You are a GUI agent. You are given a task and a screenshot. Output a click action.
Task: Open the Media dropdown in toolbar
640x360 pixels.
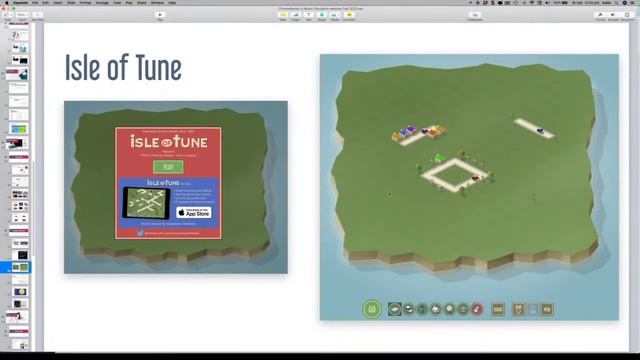(335, 15)
